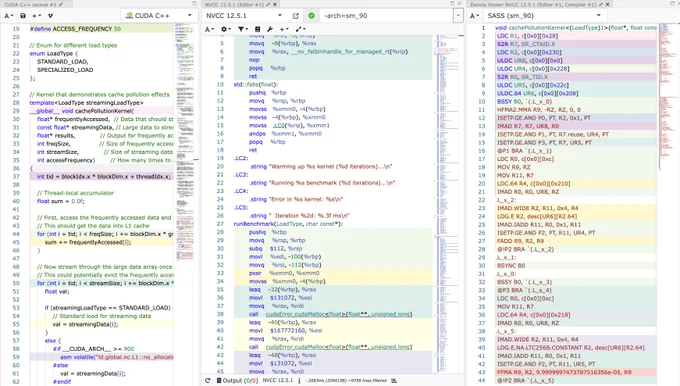Click 'SPECIALIZED_LOAD' on source line 24

65,70
